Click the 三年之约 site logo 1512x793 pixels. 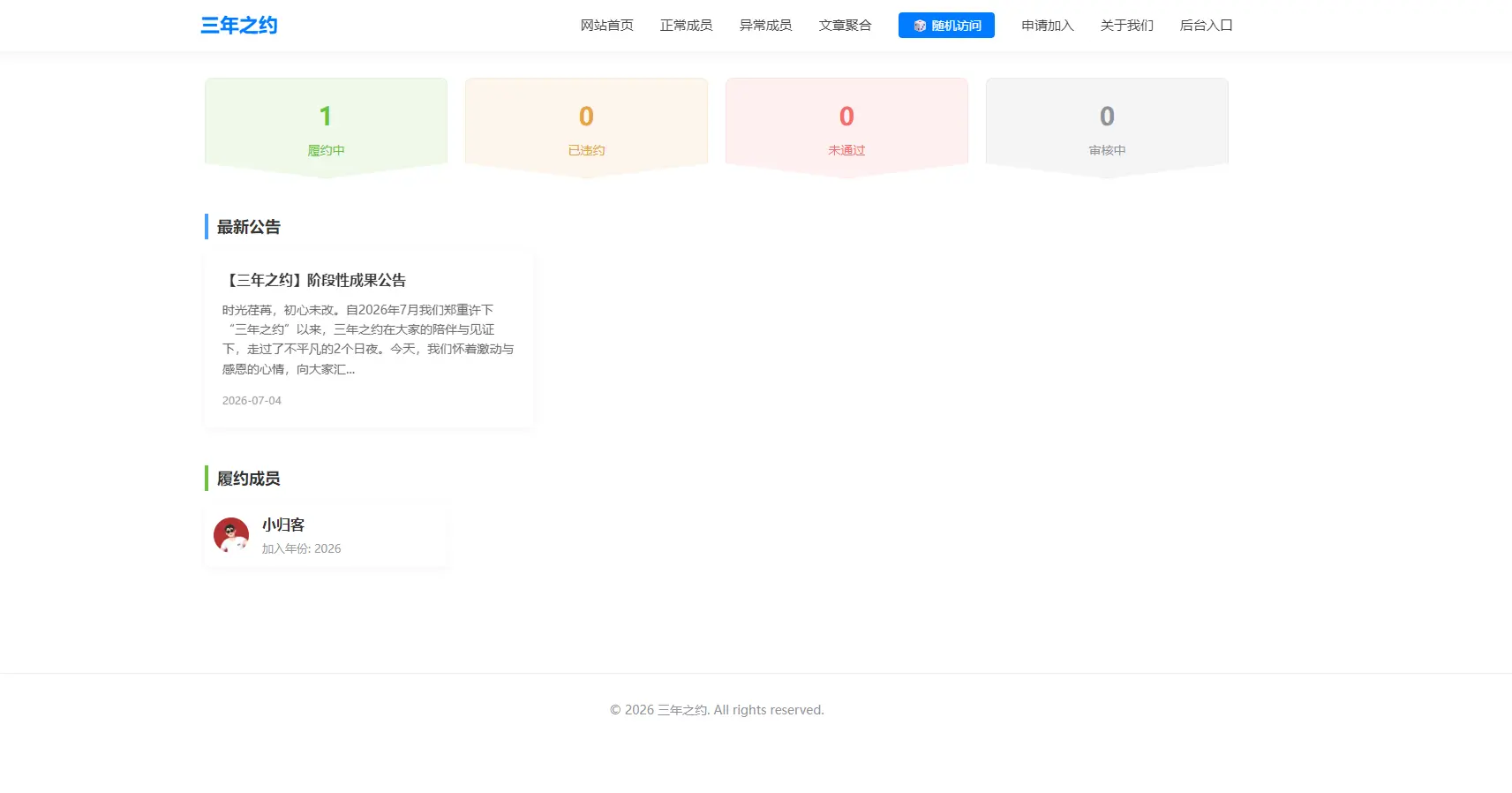click(x=239, y=26)
